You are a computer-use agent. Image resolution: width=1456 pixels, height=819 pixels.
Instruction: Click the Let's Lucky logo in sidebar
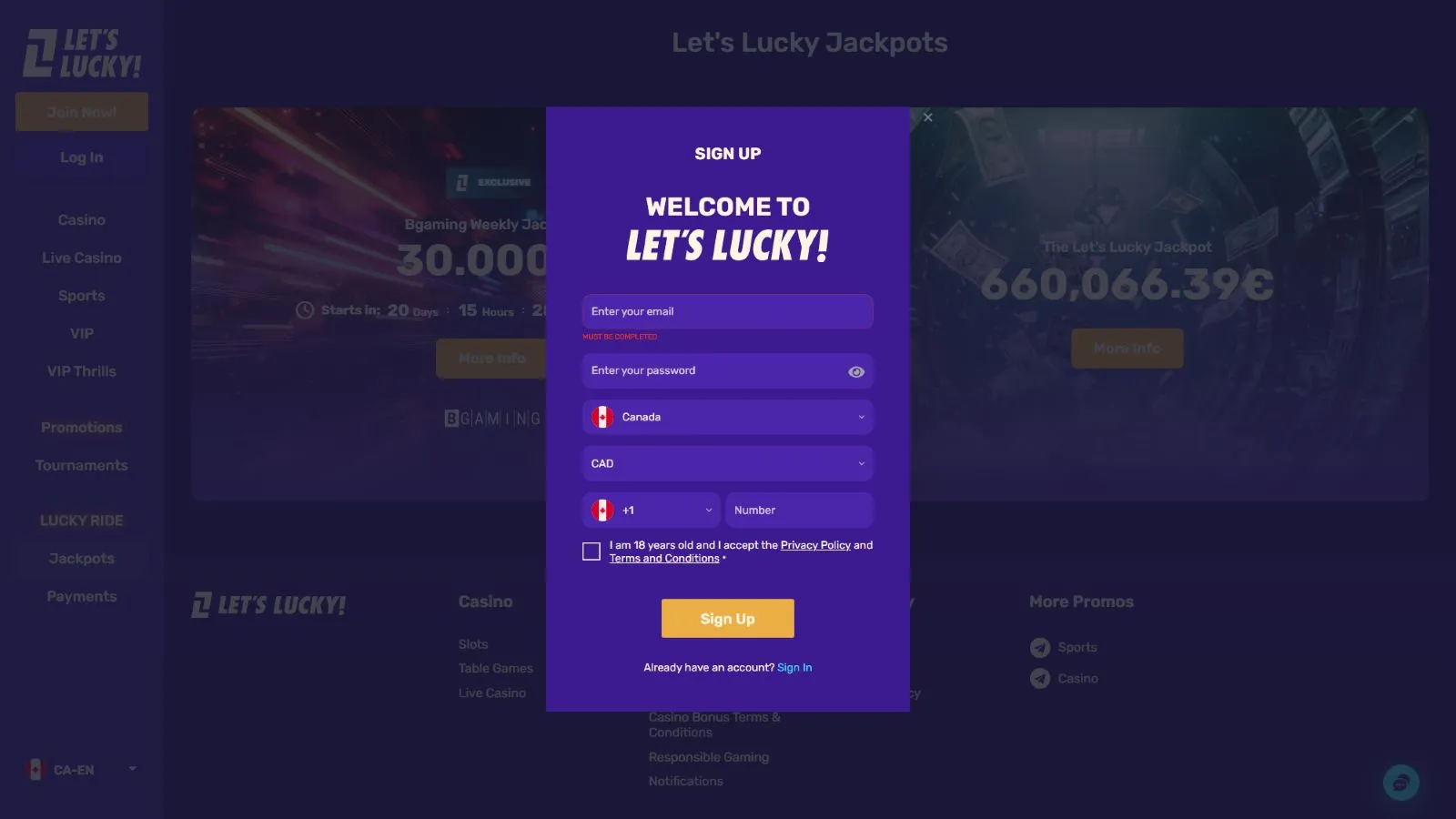click(82, 53)
